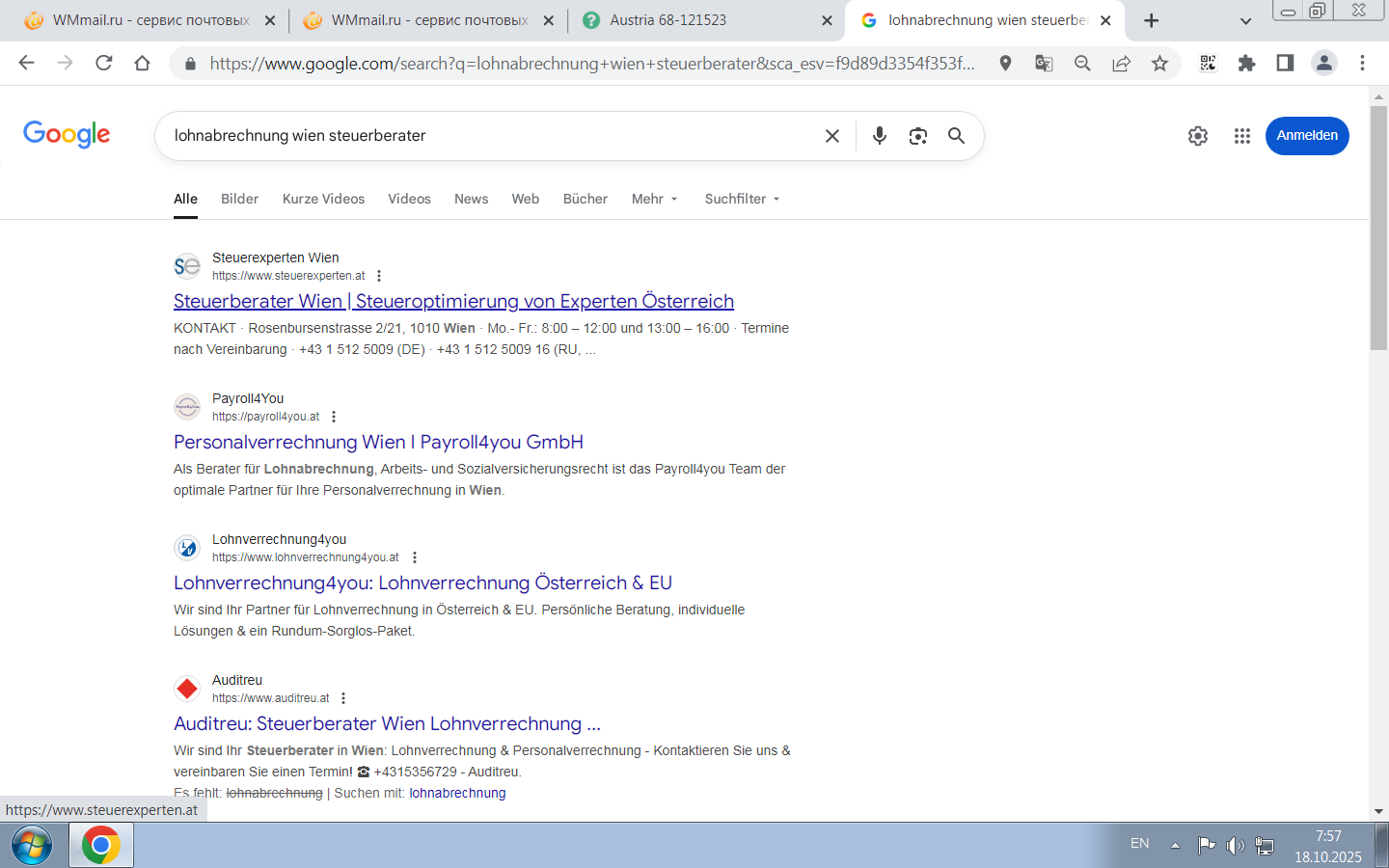1389x868 pixels.
Task: Open the tab search chevron
Action: coord(1245,20)
